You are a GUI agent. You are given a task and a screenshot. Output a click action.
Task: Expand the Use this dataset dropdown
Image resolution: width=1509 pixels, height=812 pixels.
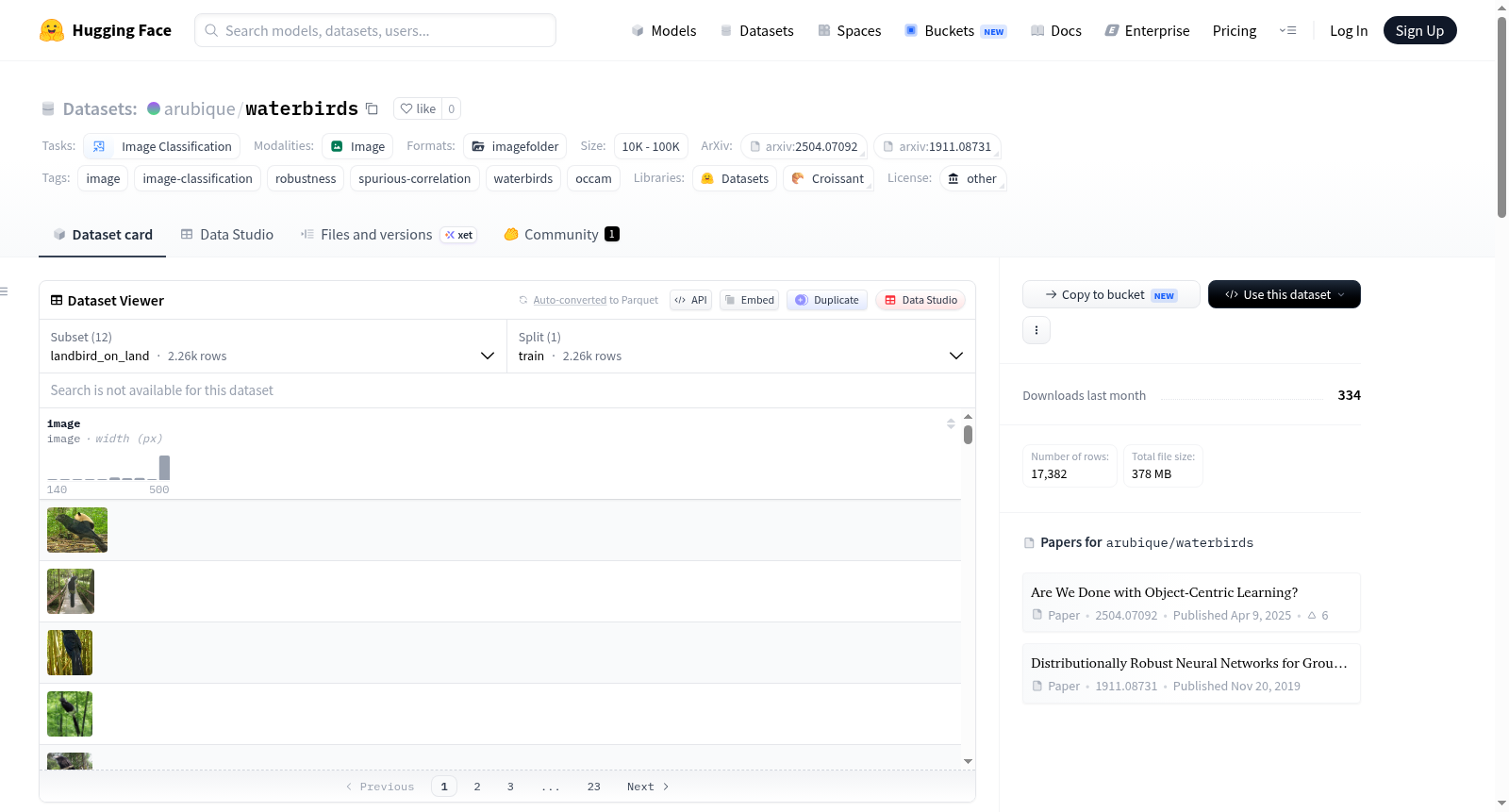click(1285, 294)
